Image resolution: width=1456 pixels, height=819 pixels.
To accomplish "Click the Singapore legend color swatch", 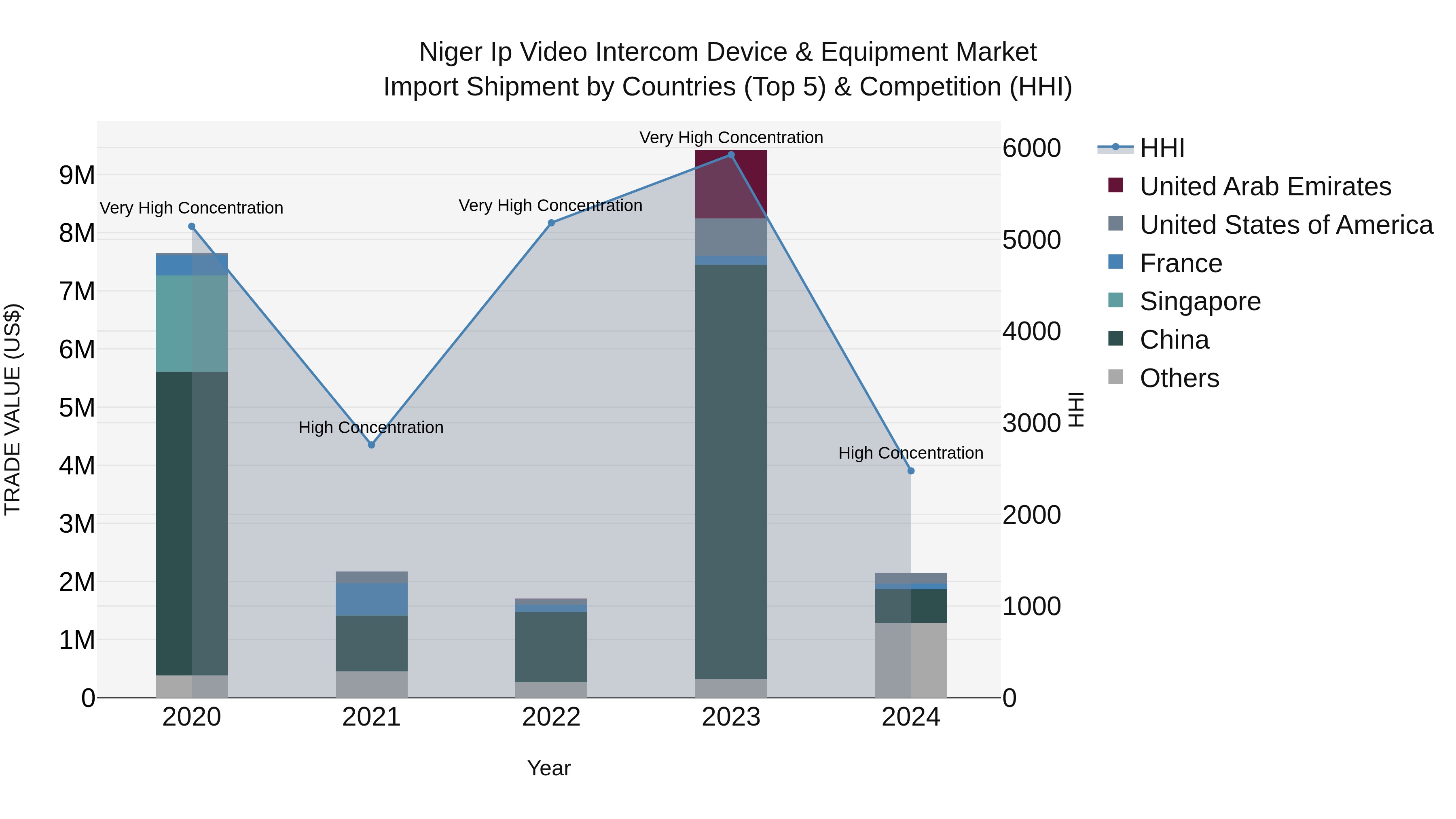I will [x=1116, y=300].
